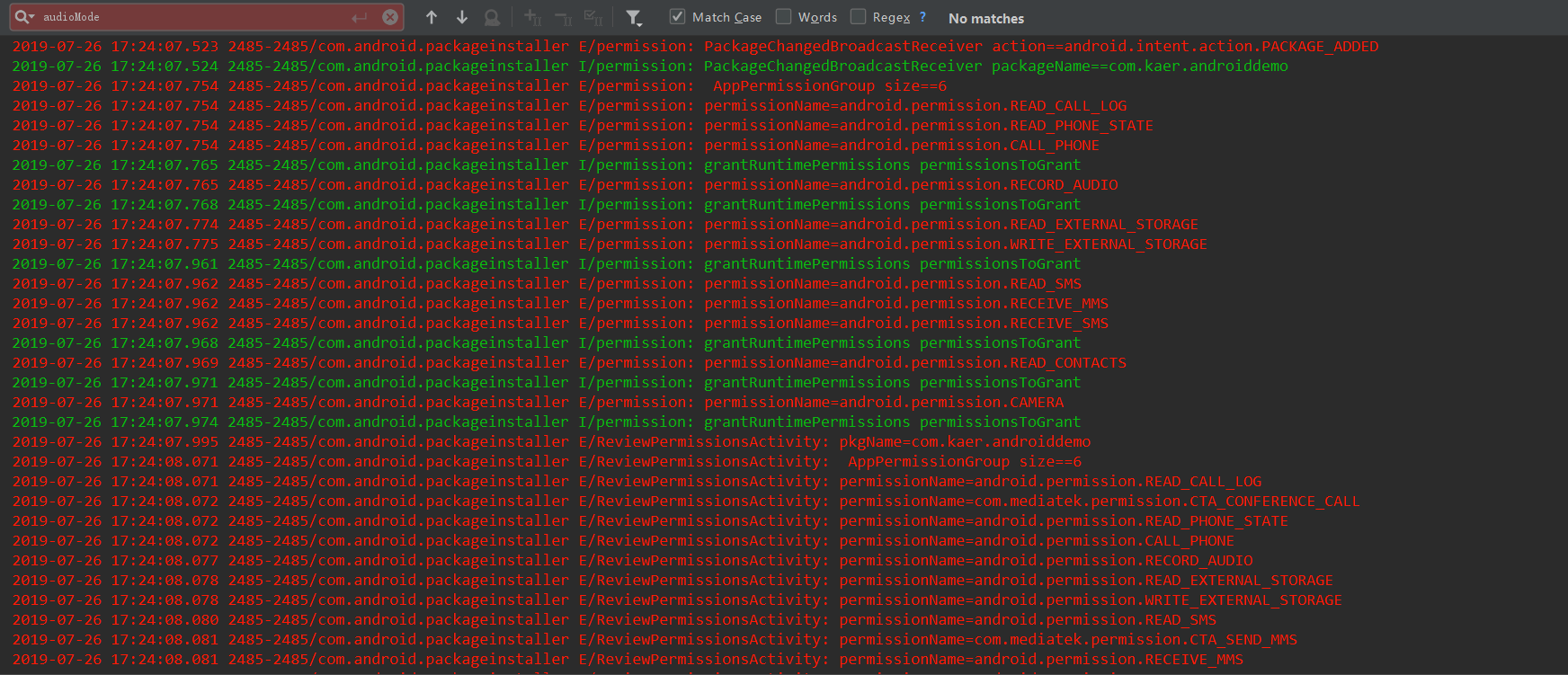
Task: Click E/permission line with WRITE_EXTERNAL_STORAGE
Action: 610,244
